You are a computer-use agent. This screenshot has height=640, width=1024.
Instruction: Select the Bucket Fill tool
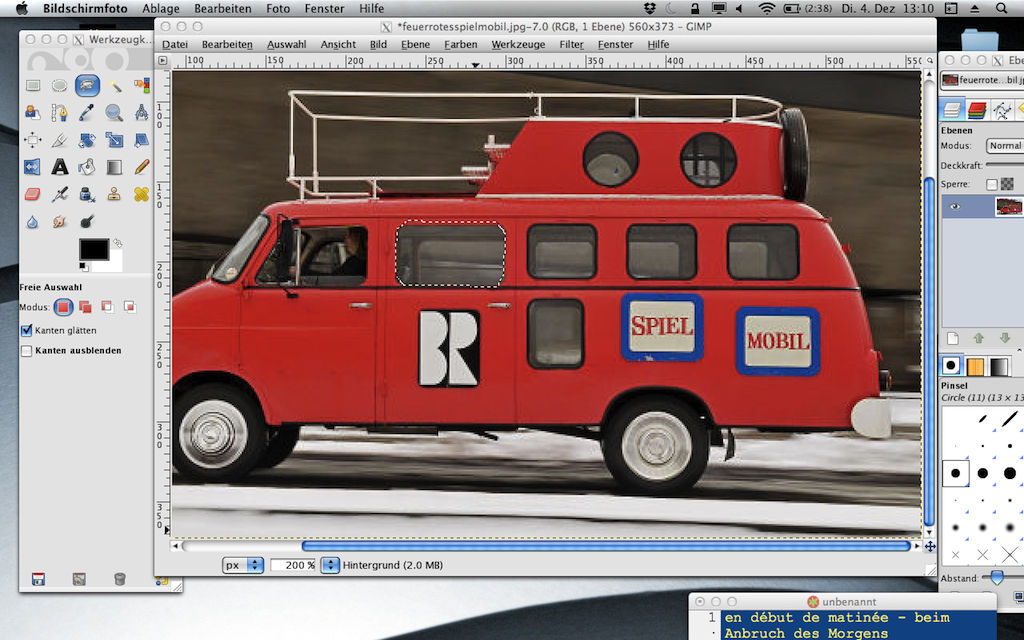pyautogui.click(x=87, y=167)
